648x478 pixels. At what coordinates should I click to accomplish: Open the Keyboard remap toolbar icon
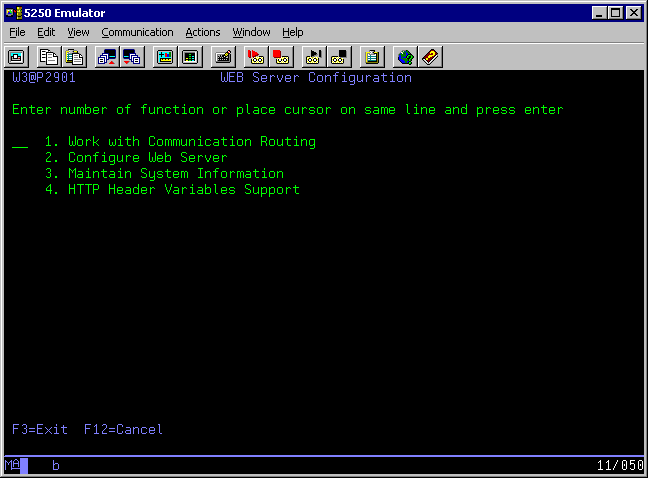(223, 57)
